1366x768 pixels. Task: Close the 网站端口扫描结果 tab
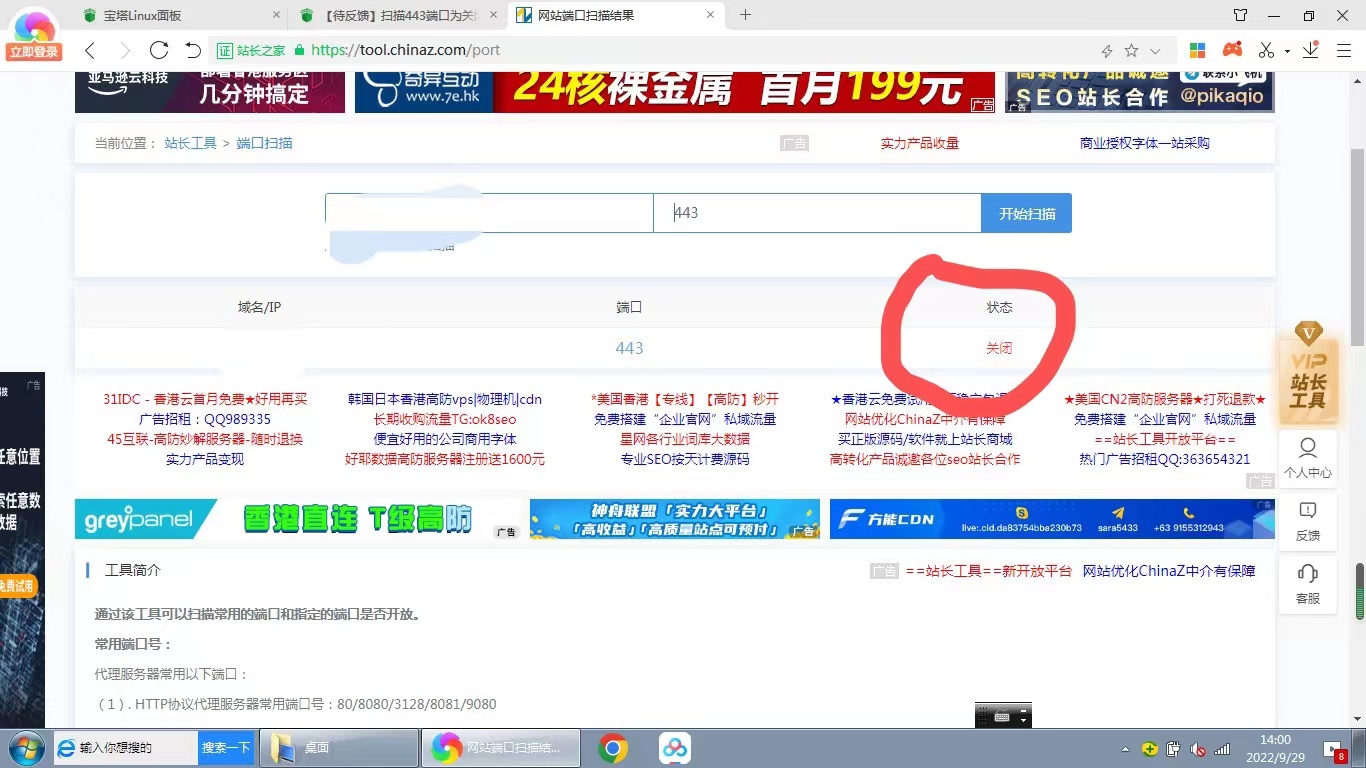(x=711, y=16)
